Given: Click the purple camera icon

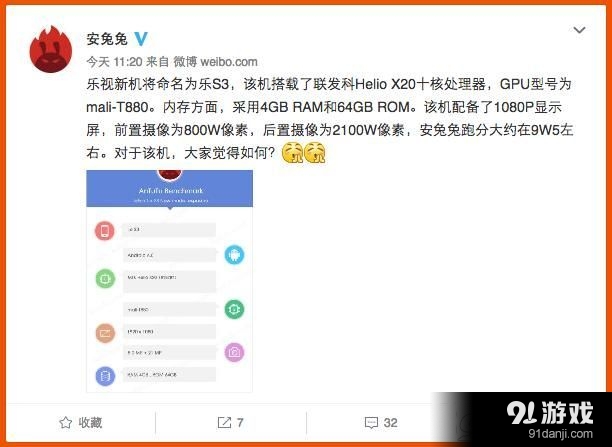Looking at the screenshot, I should coord(234,352).
